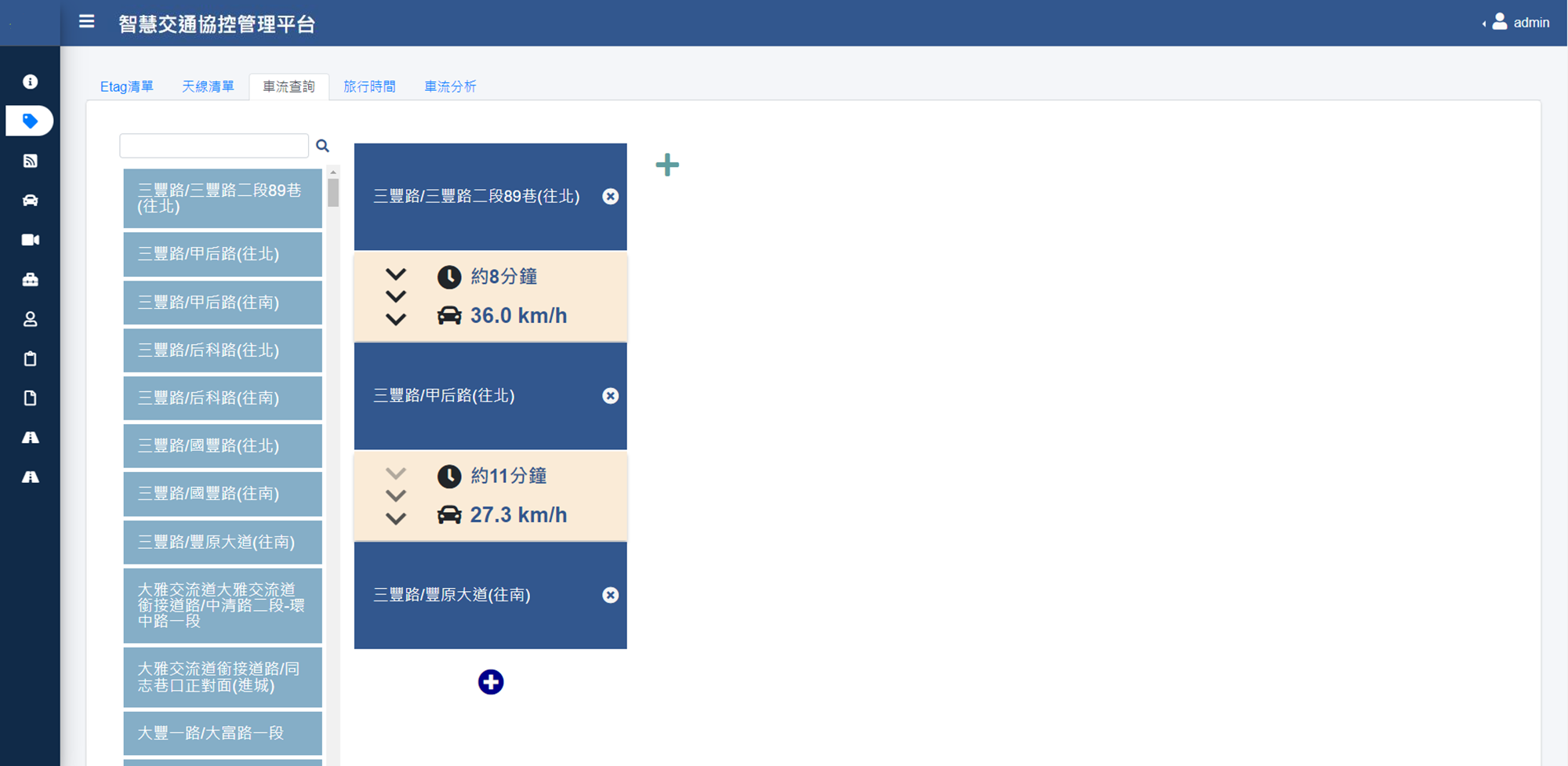Image resolution: width=1568 pixels, height=766 pixels.
Task: Click car icon next to 36.0 km/h
Action: coord(449,316)
